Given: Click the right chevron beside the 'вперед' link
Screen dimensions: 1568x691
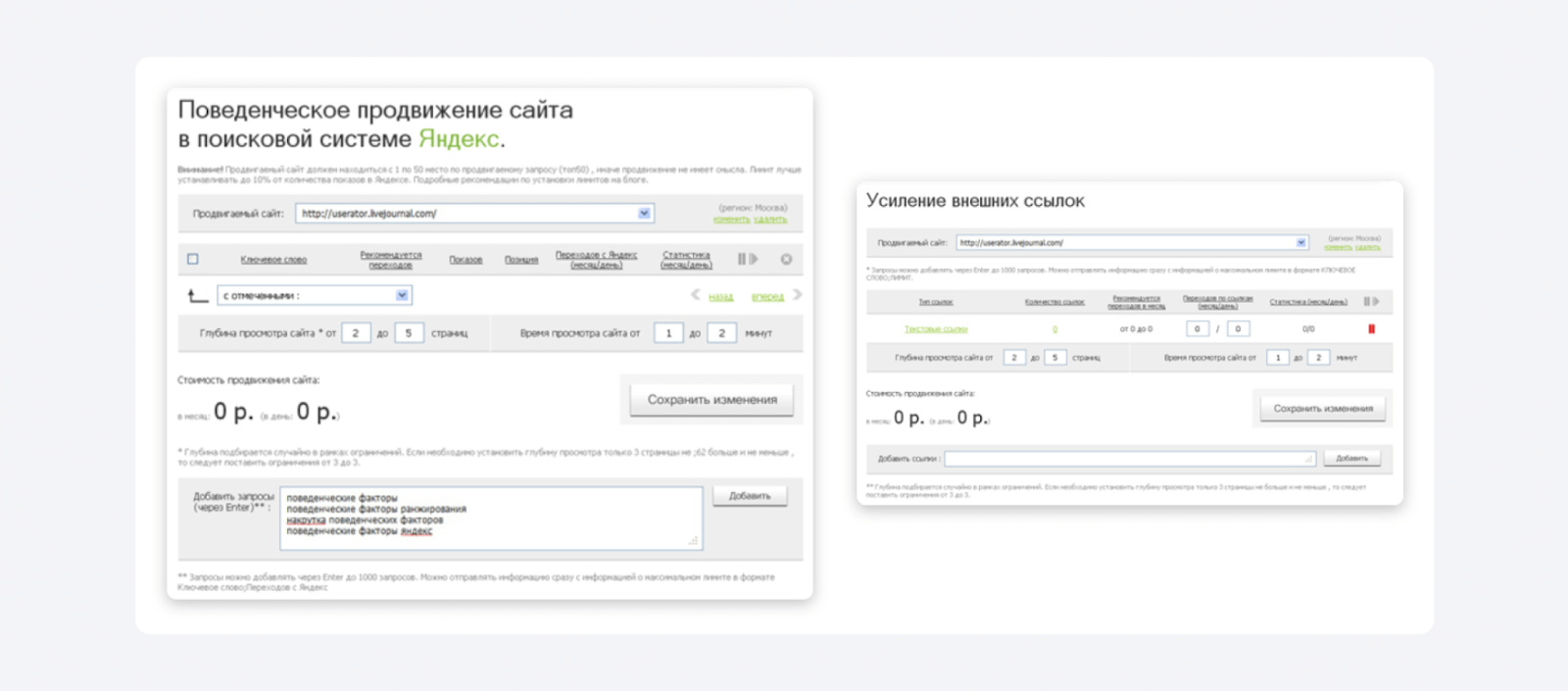Looking at the screenshot, I should pyautogui.click(x=797, y=295).
